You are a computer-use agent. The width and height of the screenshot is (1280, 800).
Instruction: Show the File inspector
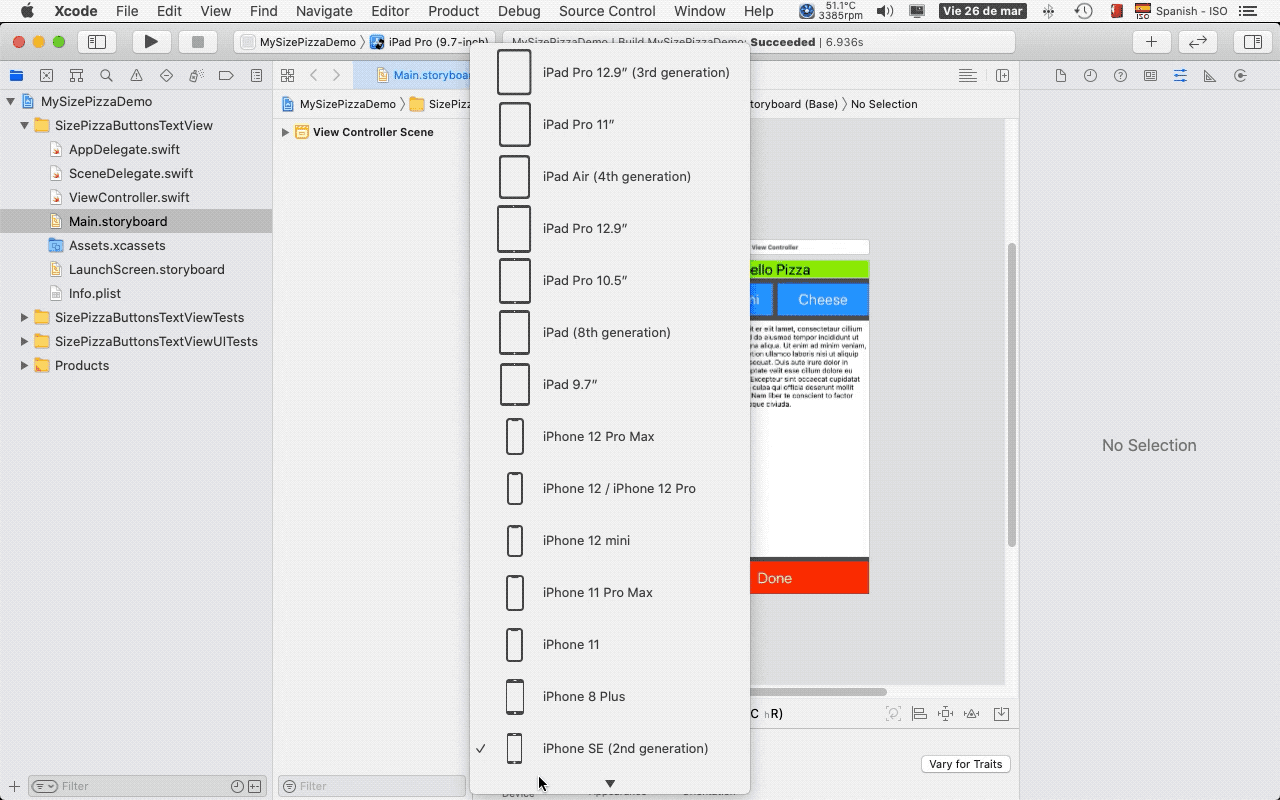pyautogui.click(x=1061, y=76)
